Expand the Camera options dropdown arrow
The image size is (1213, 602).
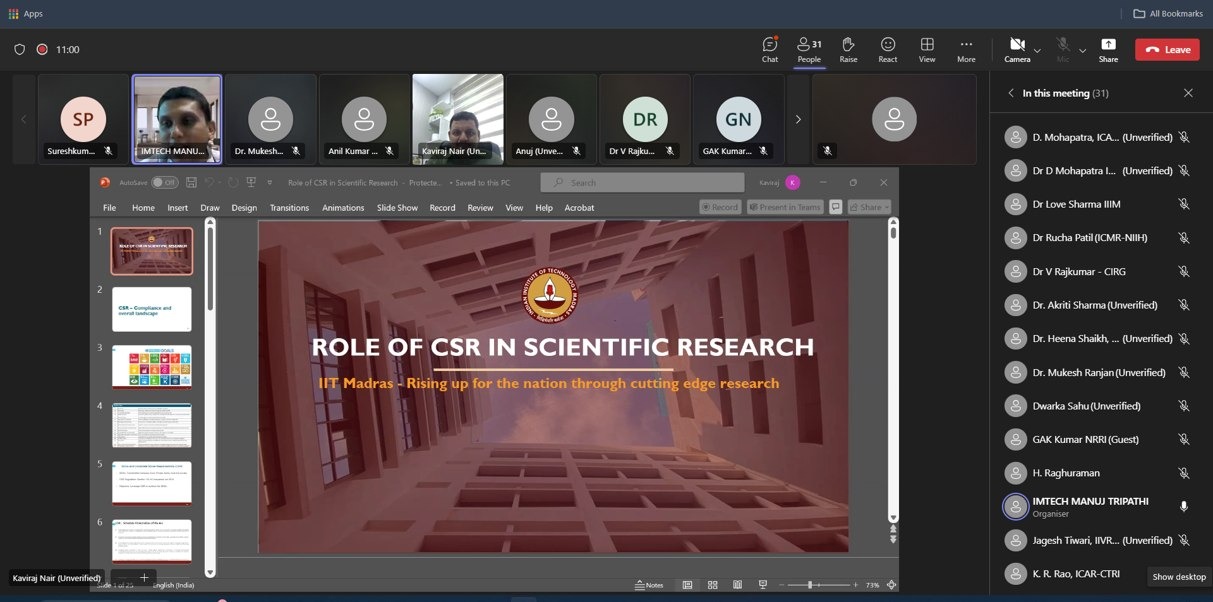[x=1037, y=50]
